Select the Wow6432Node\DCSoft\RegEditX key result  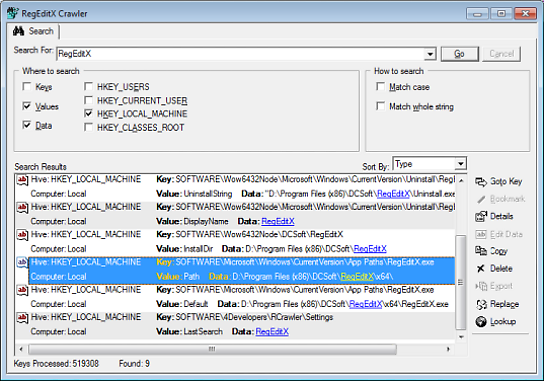pos(235,242)
